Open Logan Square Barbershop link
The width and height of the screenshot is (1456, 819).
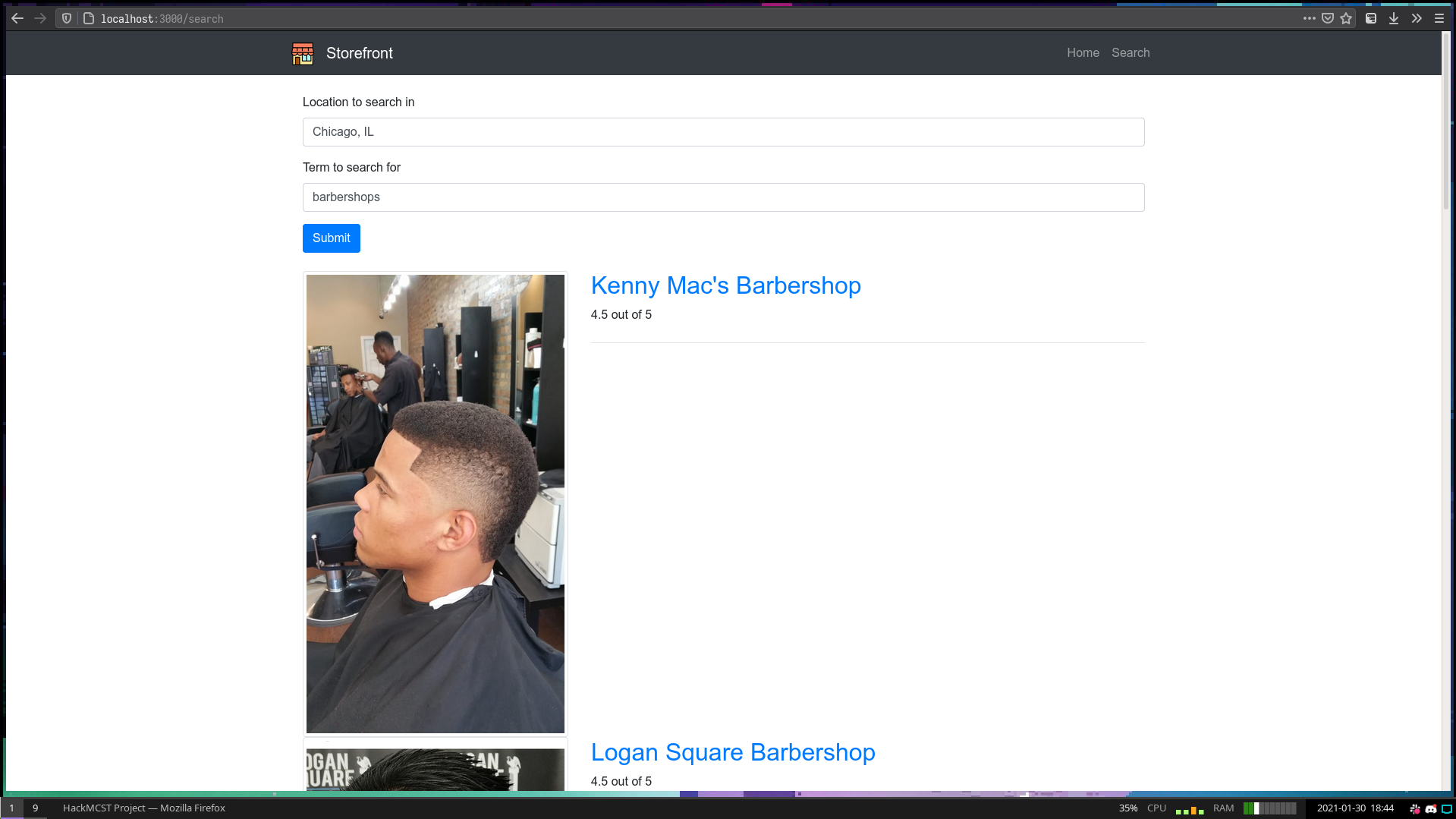tap(733, 752)
